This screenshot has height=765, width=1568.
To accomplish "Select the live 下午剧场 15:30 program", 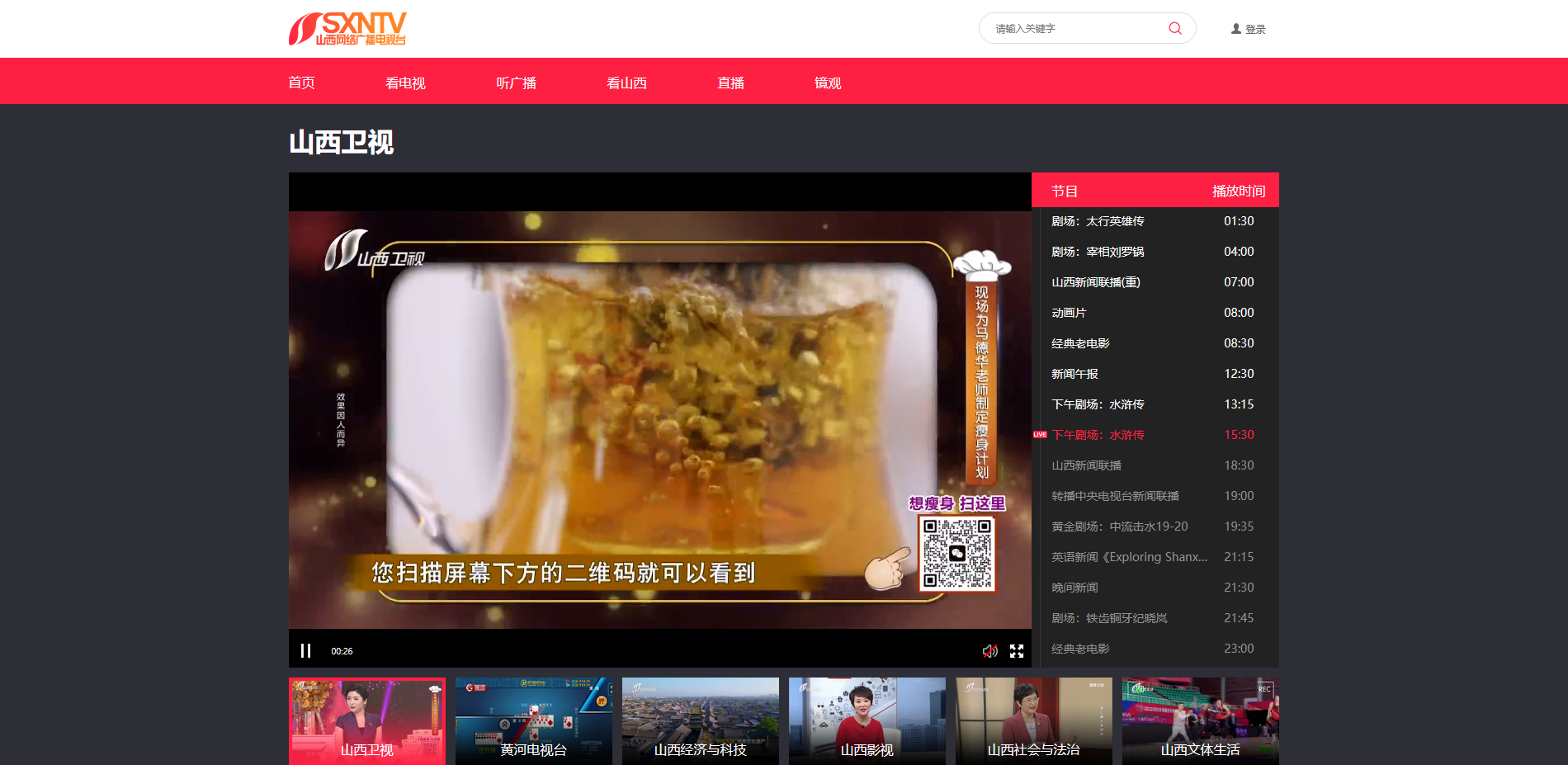I will [1098, 435].
